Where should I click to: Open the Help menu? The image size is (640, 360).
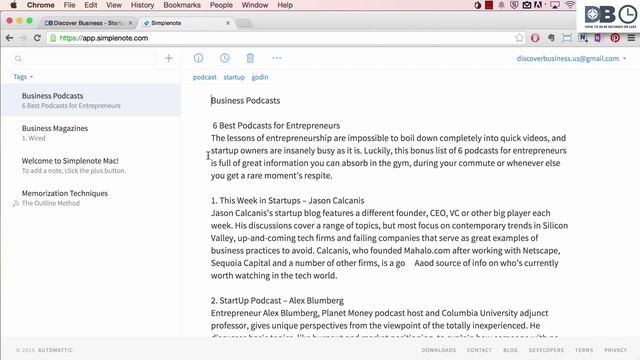click(x=285, y=5)
